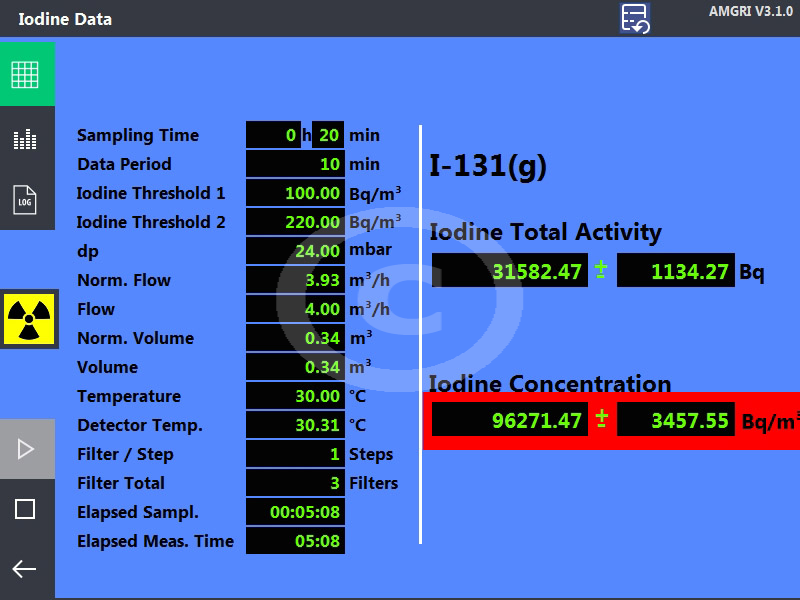The height and width of the screenshot is (600, 800).
Task: Click the Norm. Flow label
Action: tap(124, 280)
